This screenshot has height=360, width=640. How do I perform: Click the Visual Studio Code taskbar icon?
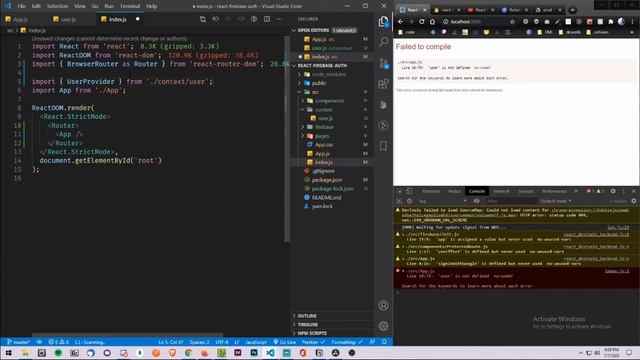(270, 353)
